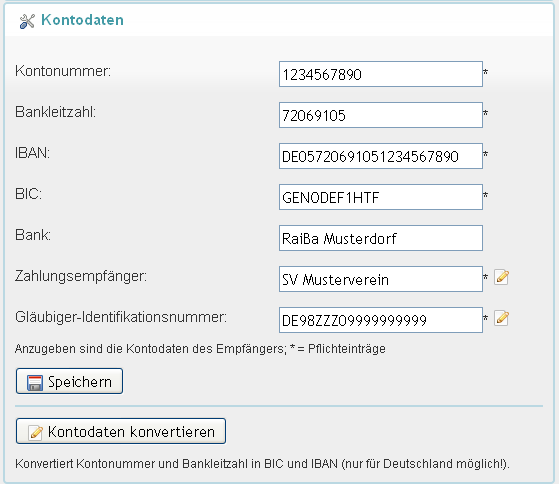Focus the Gläubiger-Identifikationsnummer input field

pyautogui.click(x=381, y=320)
